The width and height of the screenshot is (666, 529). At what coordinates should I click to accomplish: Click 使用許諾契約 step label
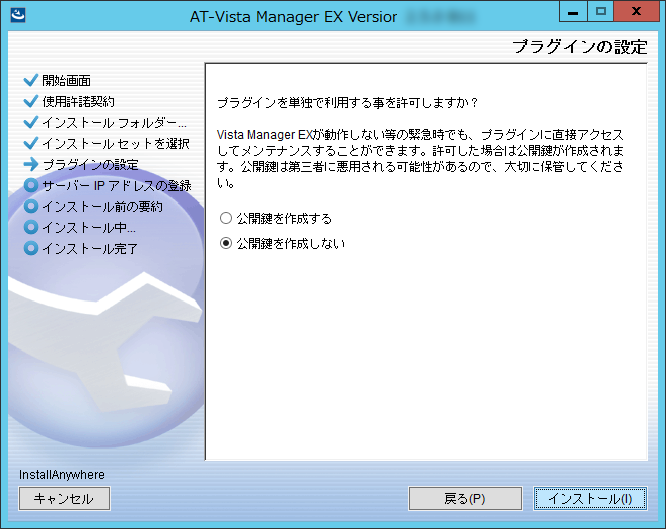click(x=79, y=102)
